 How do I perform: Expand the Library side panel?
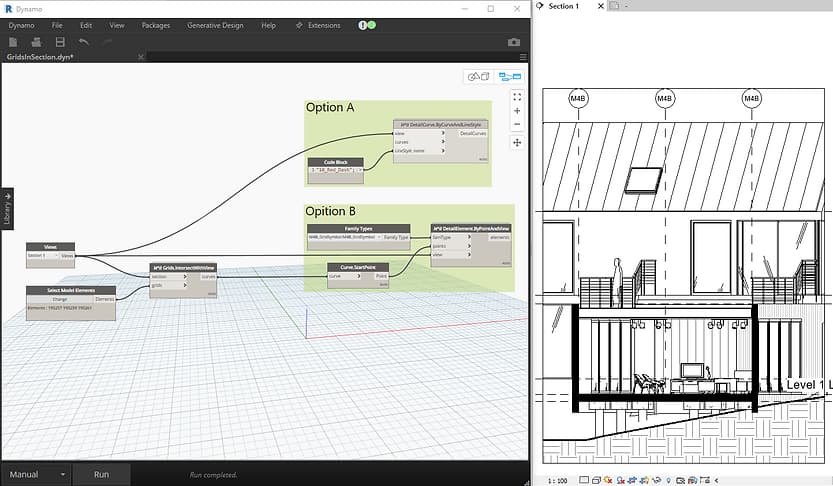pyautogui.click(x=7, y=209)
